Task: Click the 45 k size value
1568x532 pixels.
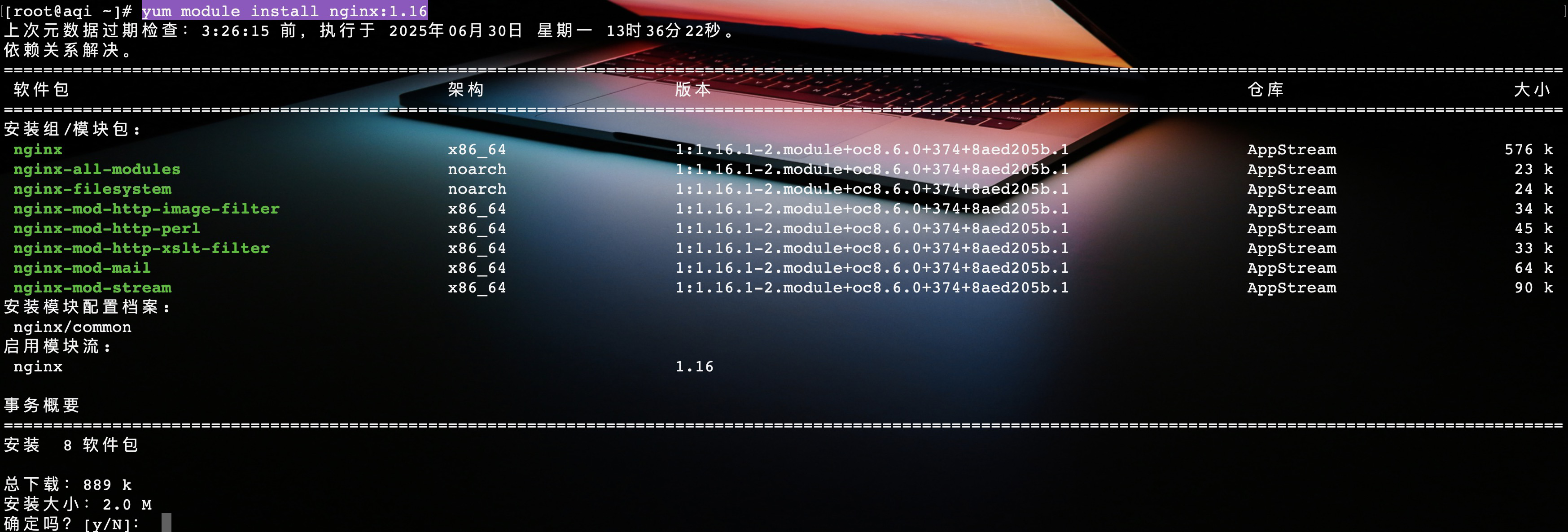Action: click(x=1534, y=228)
